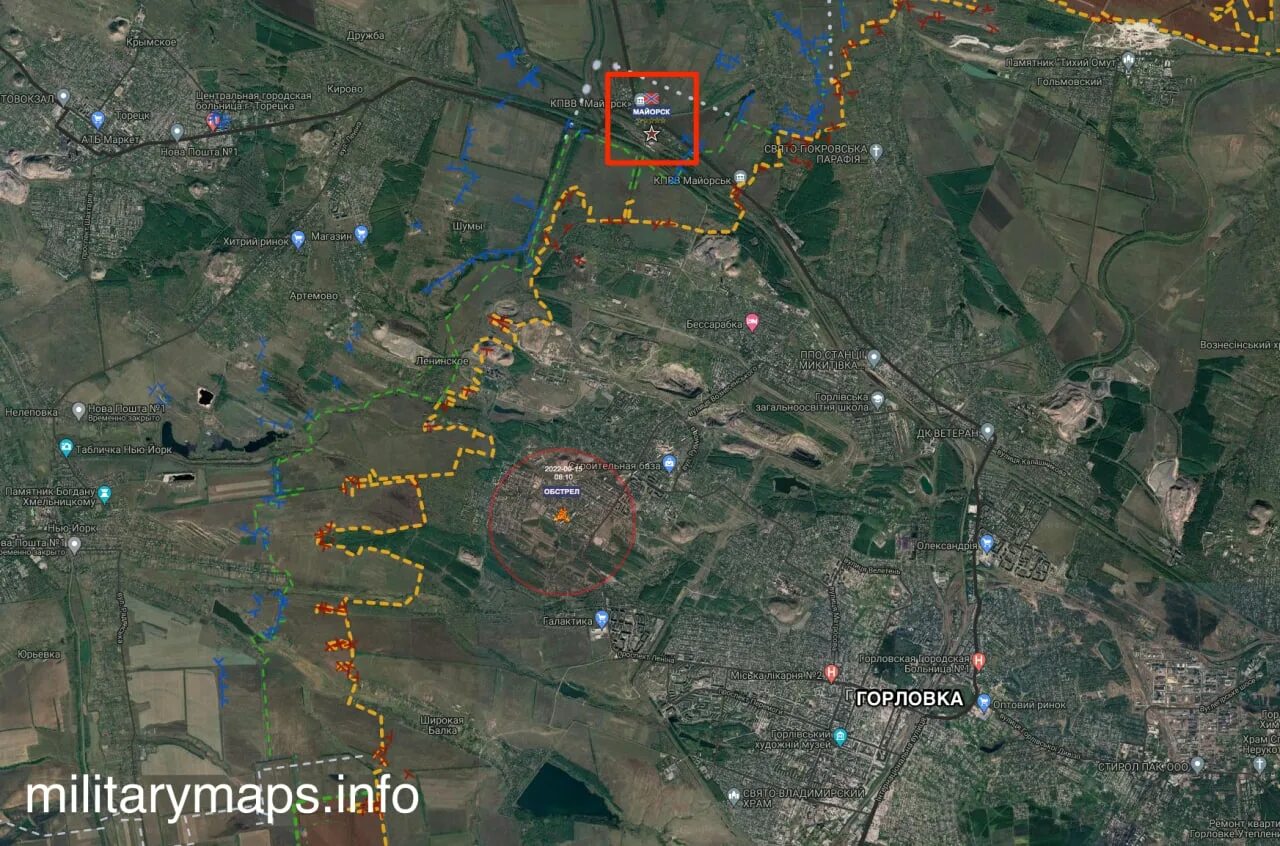Viewport: 1280px width, 846px height.
Task: Click the Галактика shopping marker
Action: click(x=601, y=619)
